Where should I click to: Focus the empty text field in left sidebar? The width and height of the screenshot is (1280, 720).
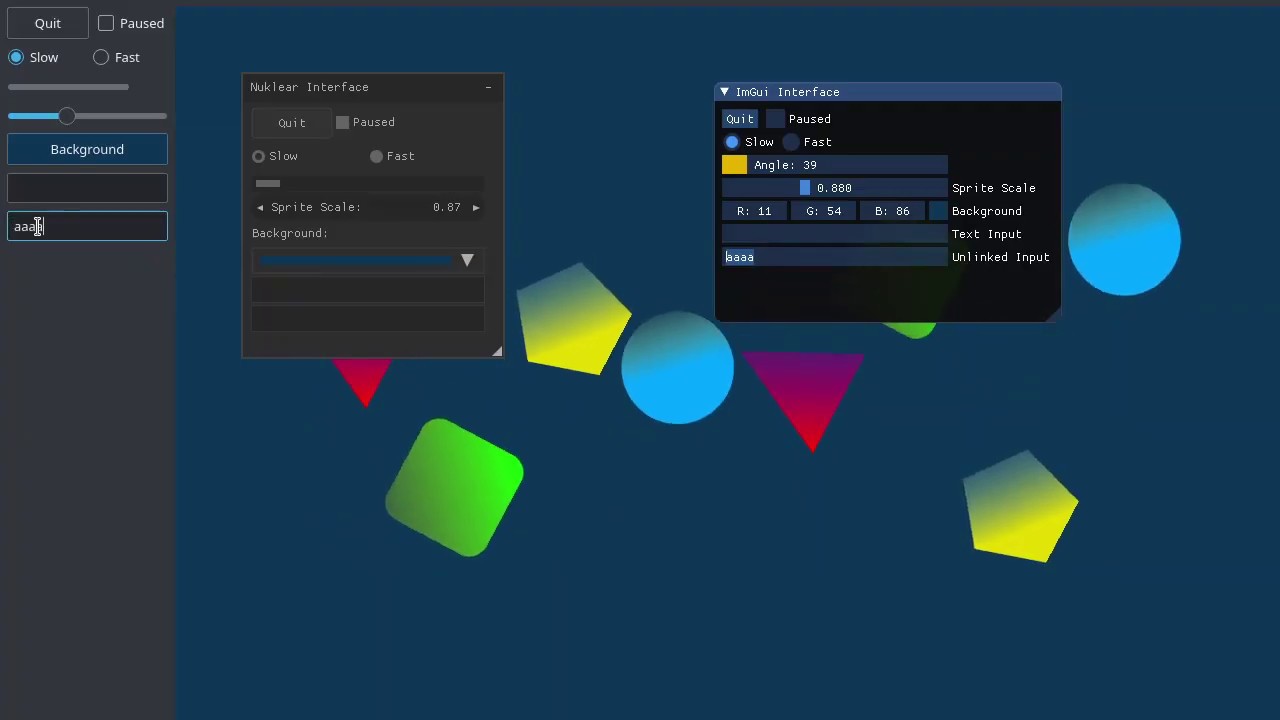(87, 188)
